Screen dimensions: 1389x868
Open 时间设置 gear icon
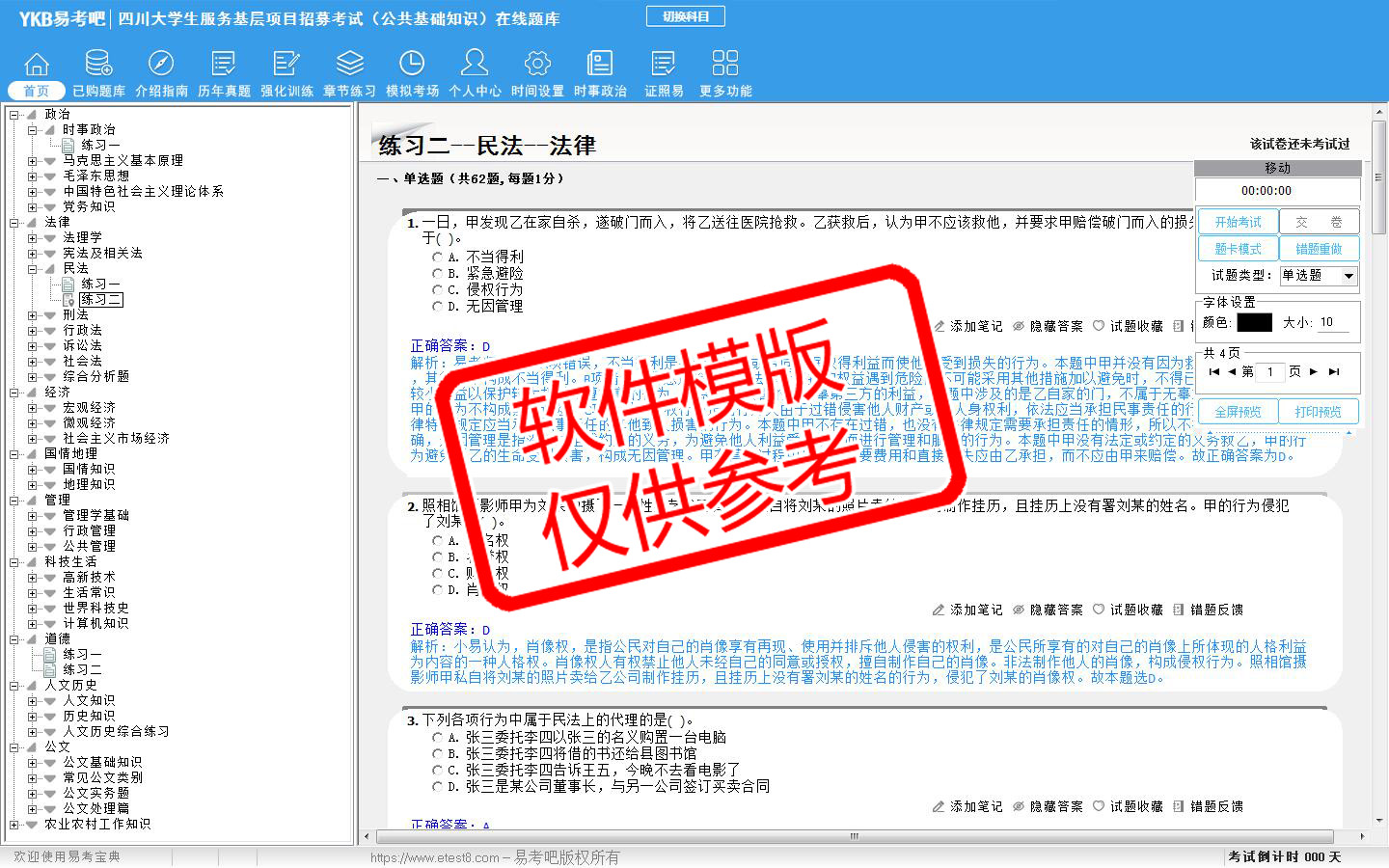(537, 65)
